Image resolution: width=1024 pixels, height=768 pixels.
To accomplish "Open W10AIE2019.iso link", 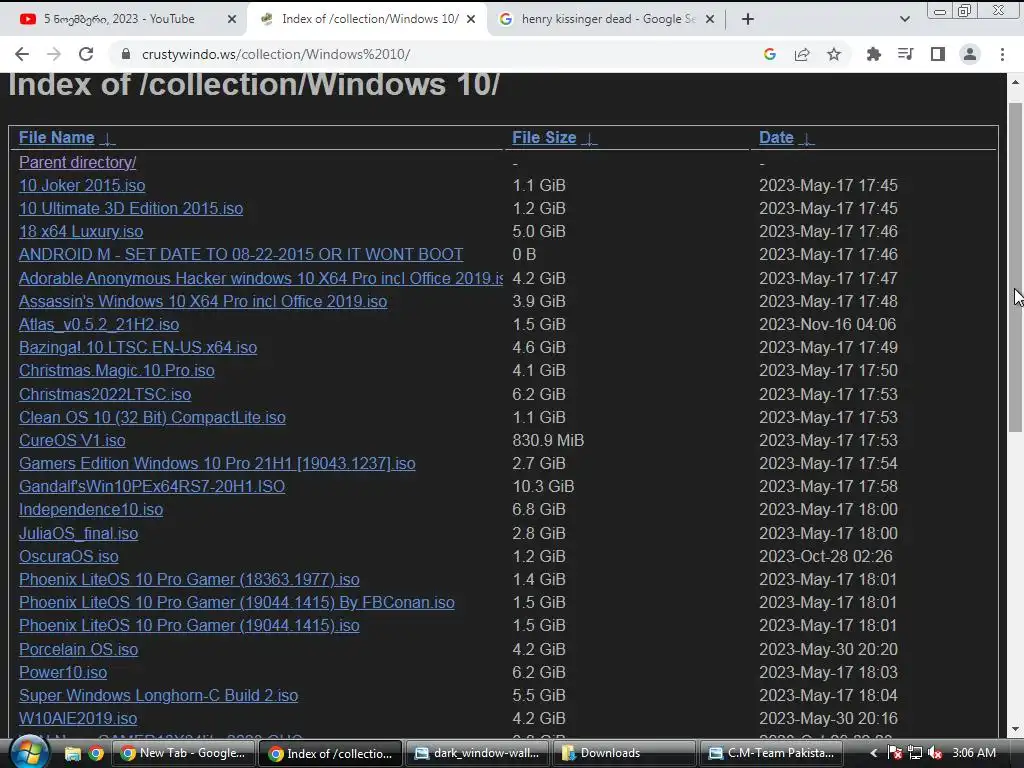I will [x=78, y=718].
